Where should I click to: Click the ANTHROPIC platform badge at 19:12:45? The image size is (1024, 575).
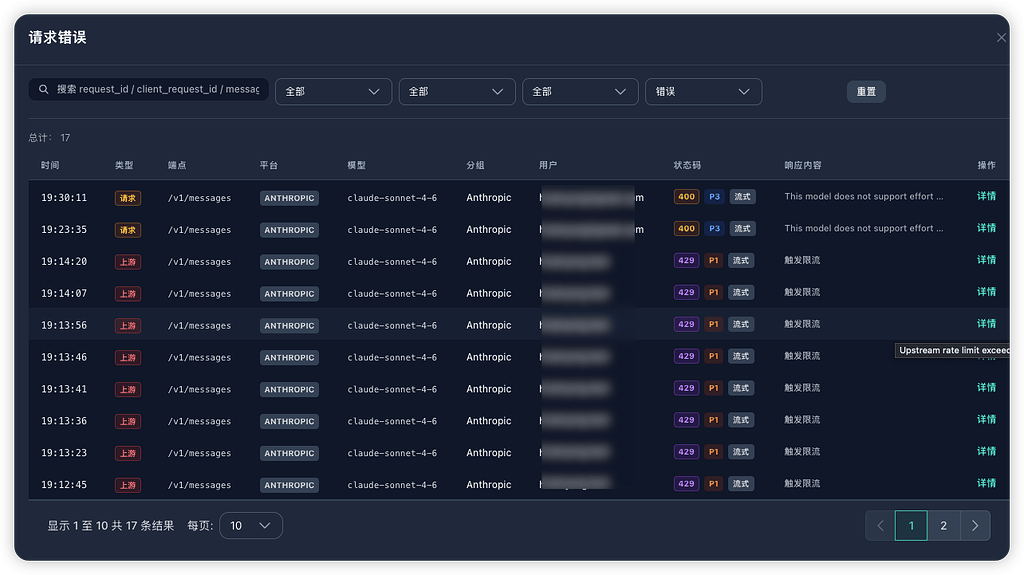coord(289,485)
